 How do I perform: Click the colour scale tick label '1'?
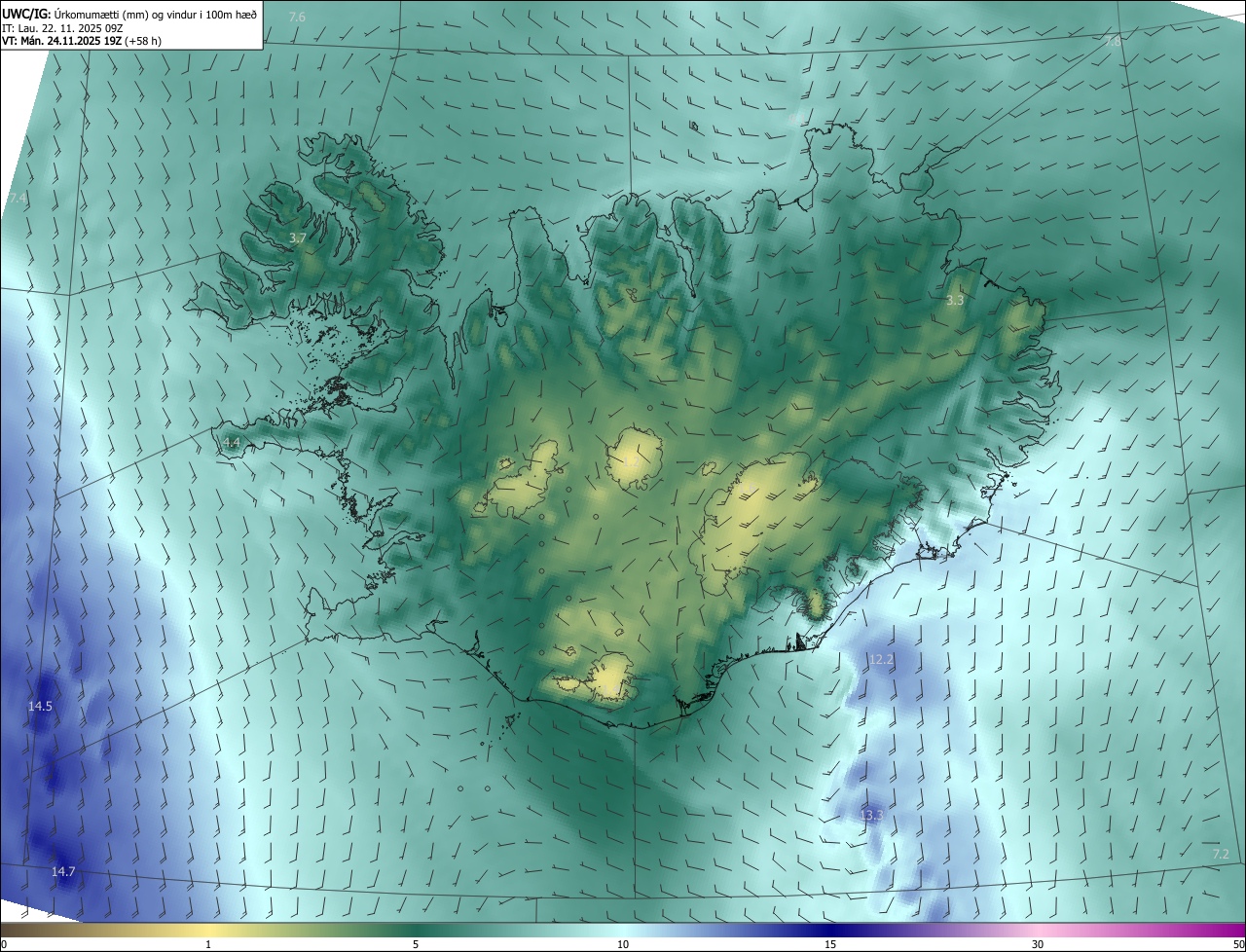208,944
